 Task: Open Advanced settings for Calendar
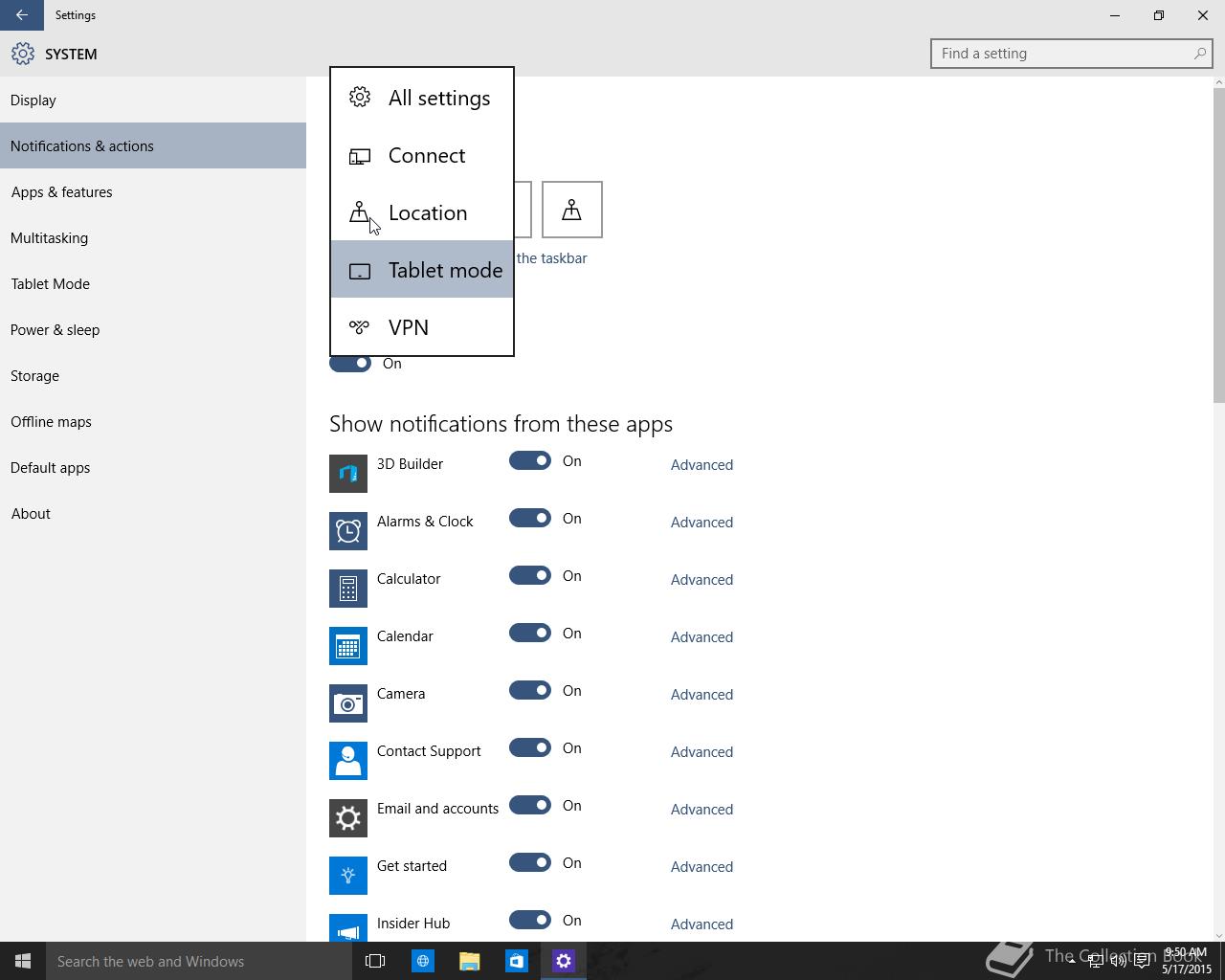(x=702, y=637)
